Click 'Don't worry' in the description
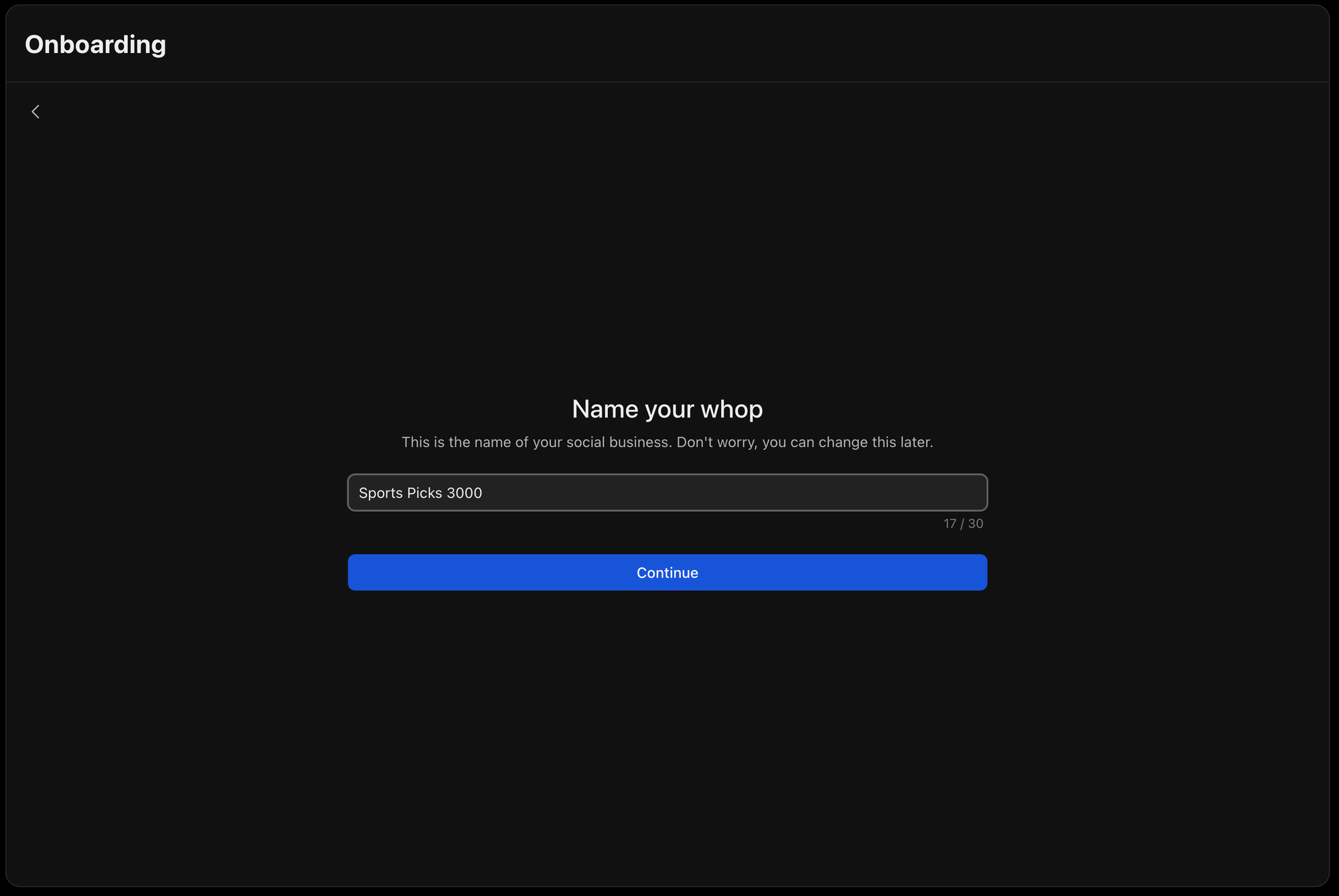The width and height of the screenshot is (1339, 896). pos(716,442)
